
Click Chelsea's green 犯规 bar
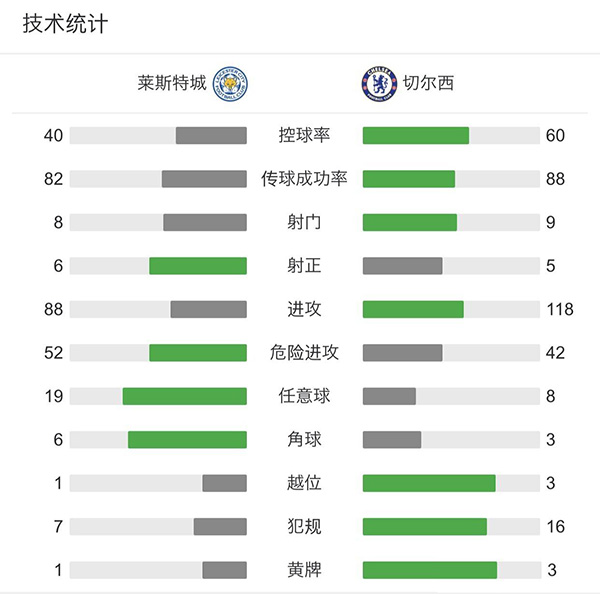[425, 526]
